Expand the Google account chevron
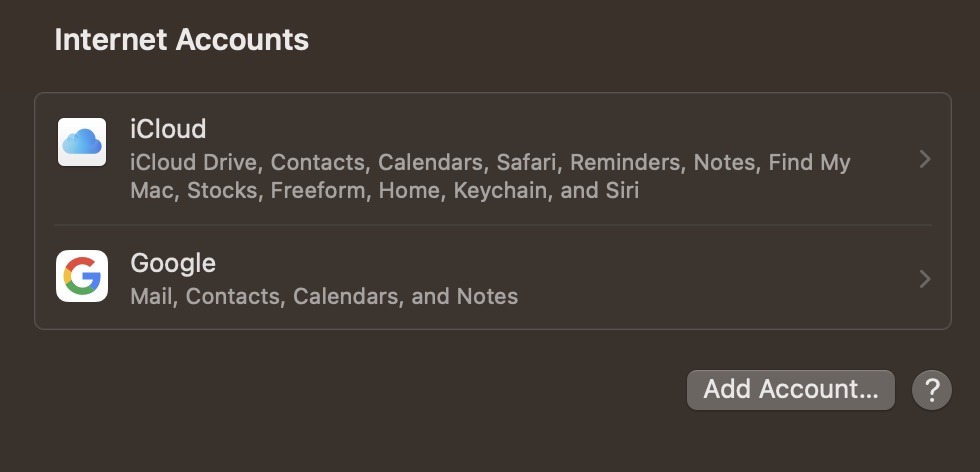 (925, 279)
